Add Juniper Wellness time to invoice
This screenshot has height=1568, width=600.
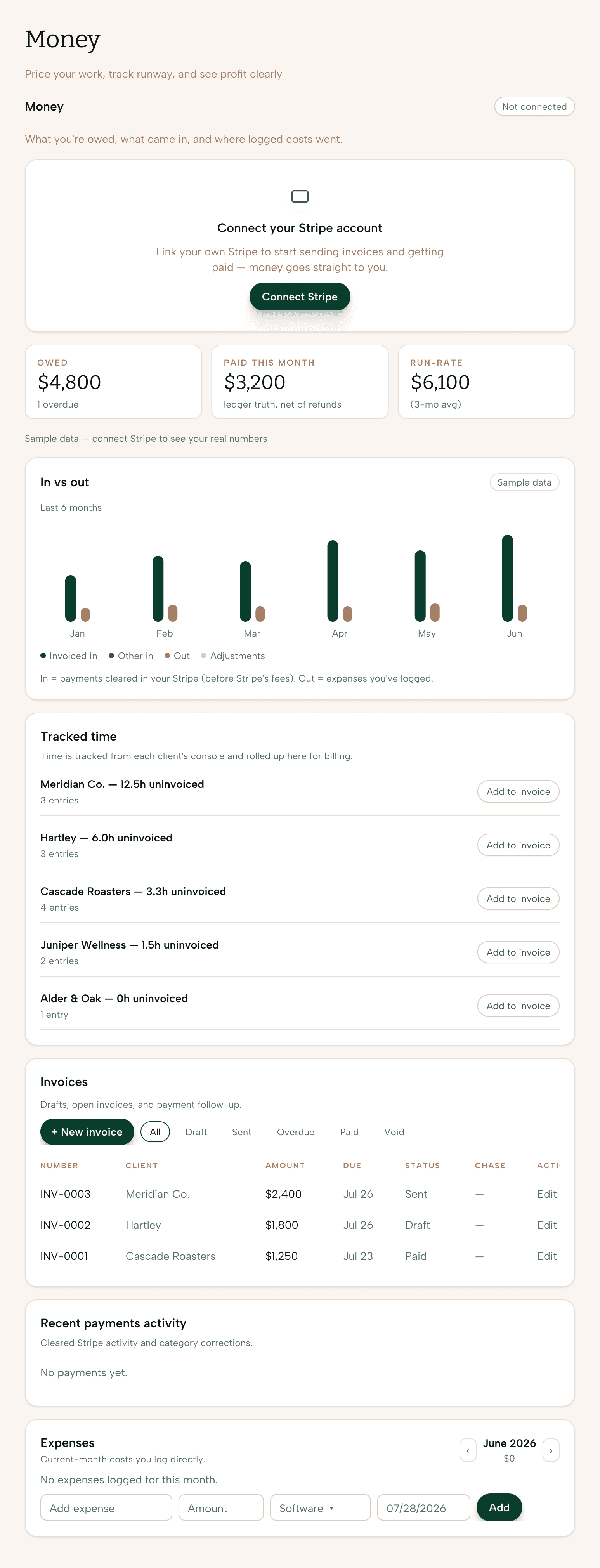[x=518, y=952]
